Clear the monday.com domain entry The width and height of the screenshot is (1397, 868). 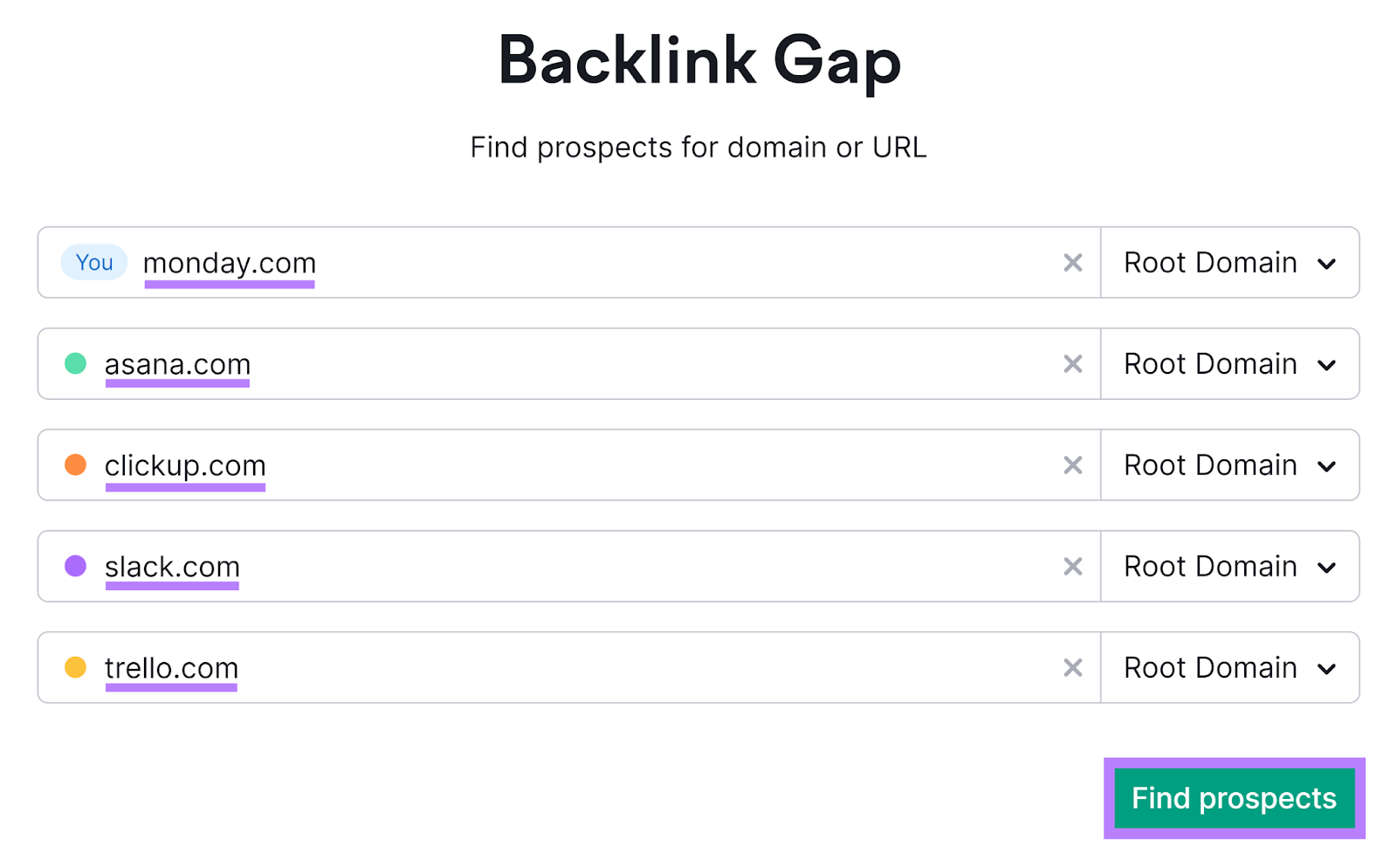[x=1072, y=263]
